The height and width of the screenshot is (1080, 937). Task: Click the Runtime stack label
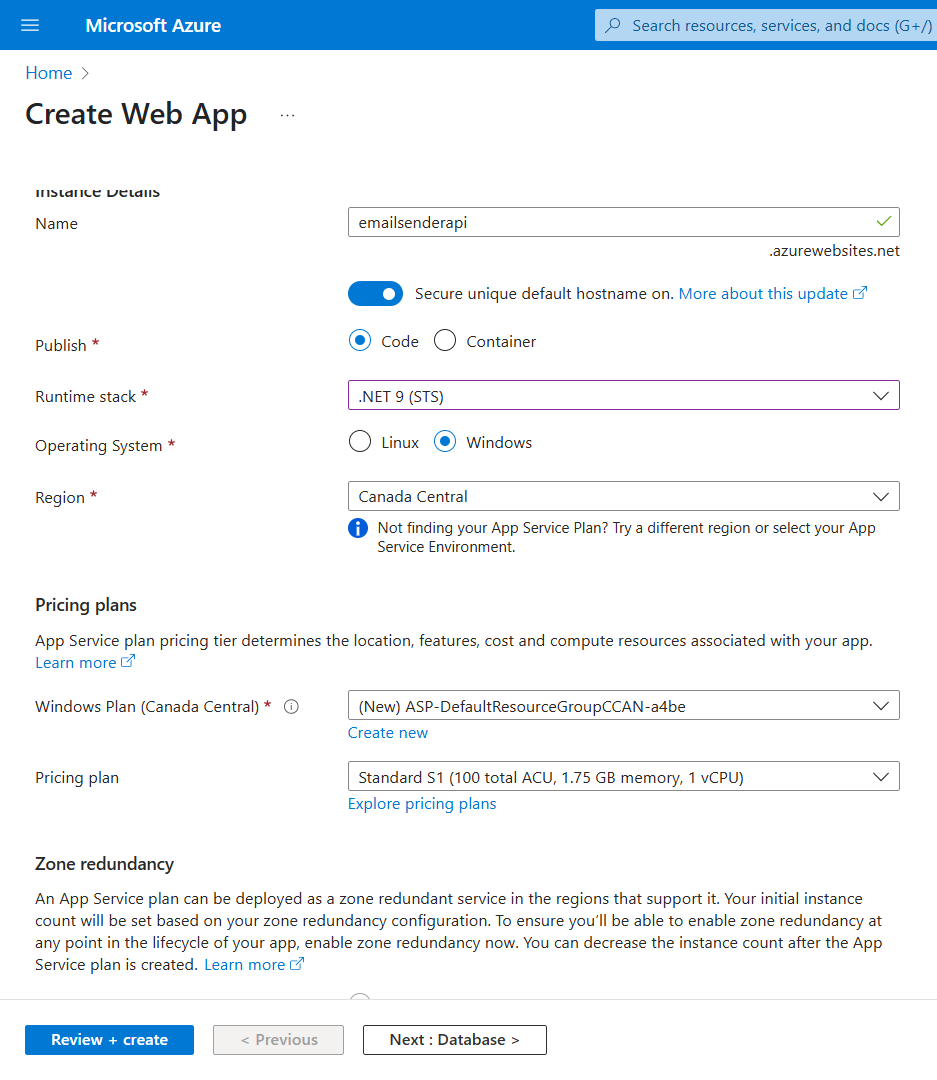click(85, 397)
